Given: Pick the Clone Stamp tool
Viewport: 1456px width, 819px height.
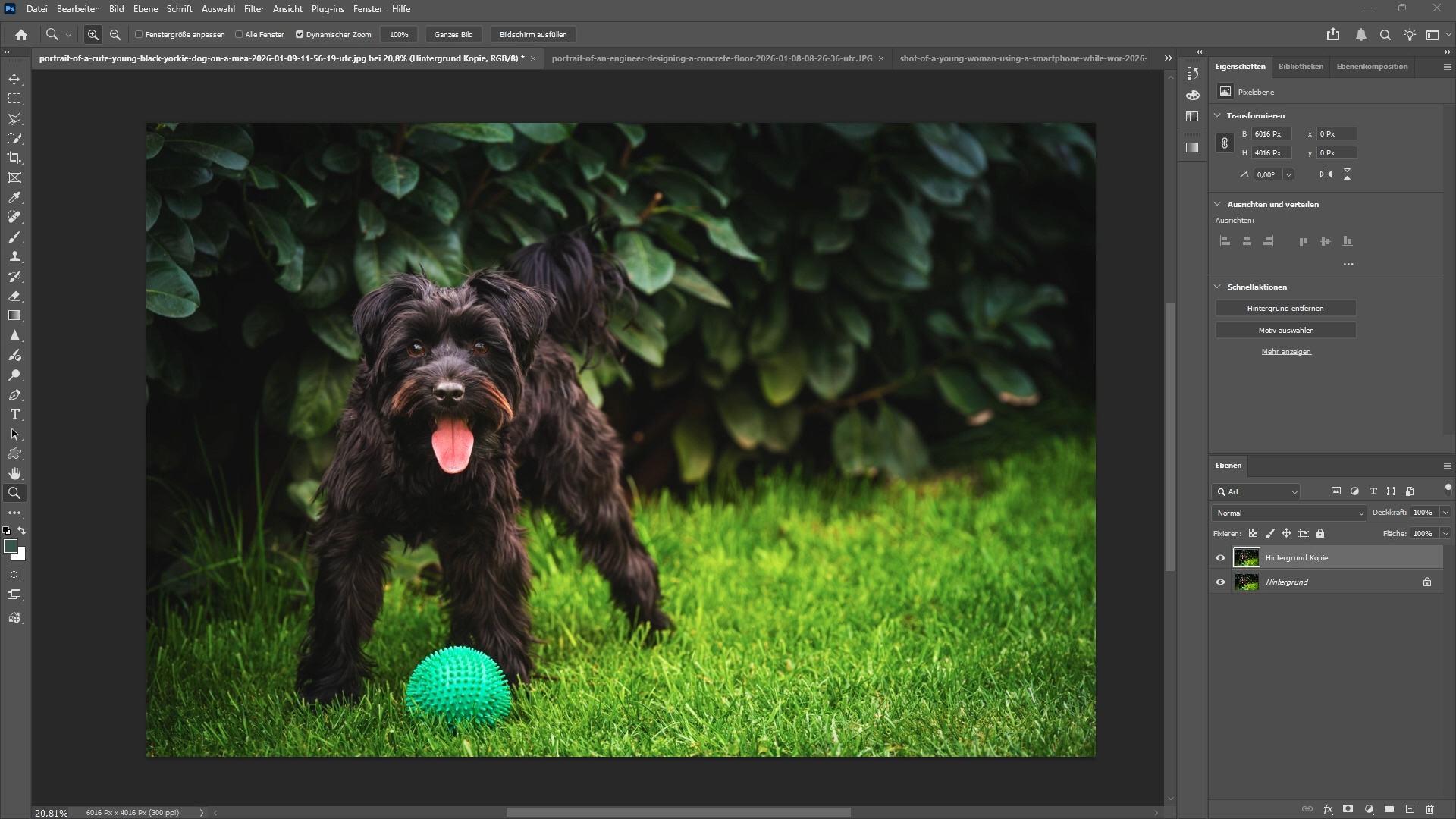Looking at the screenshot, I should coord(14,256).
